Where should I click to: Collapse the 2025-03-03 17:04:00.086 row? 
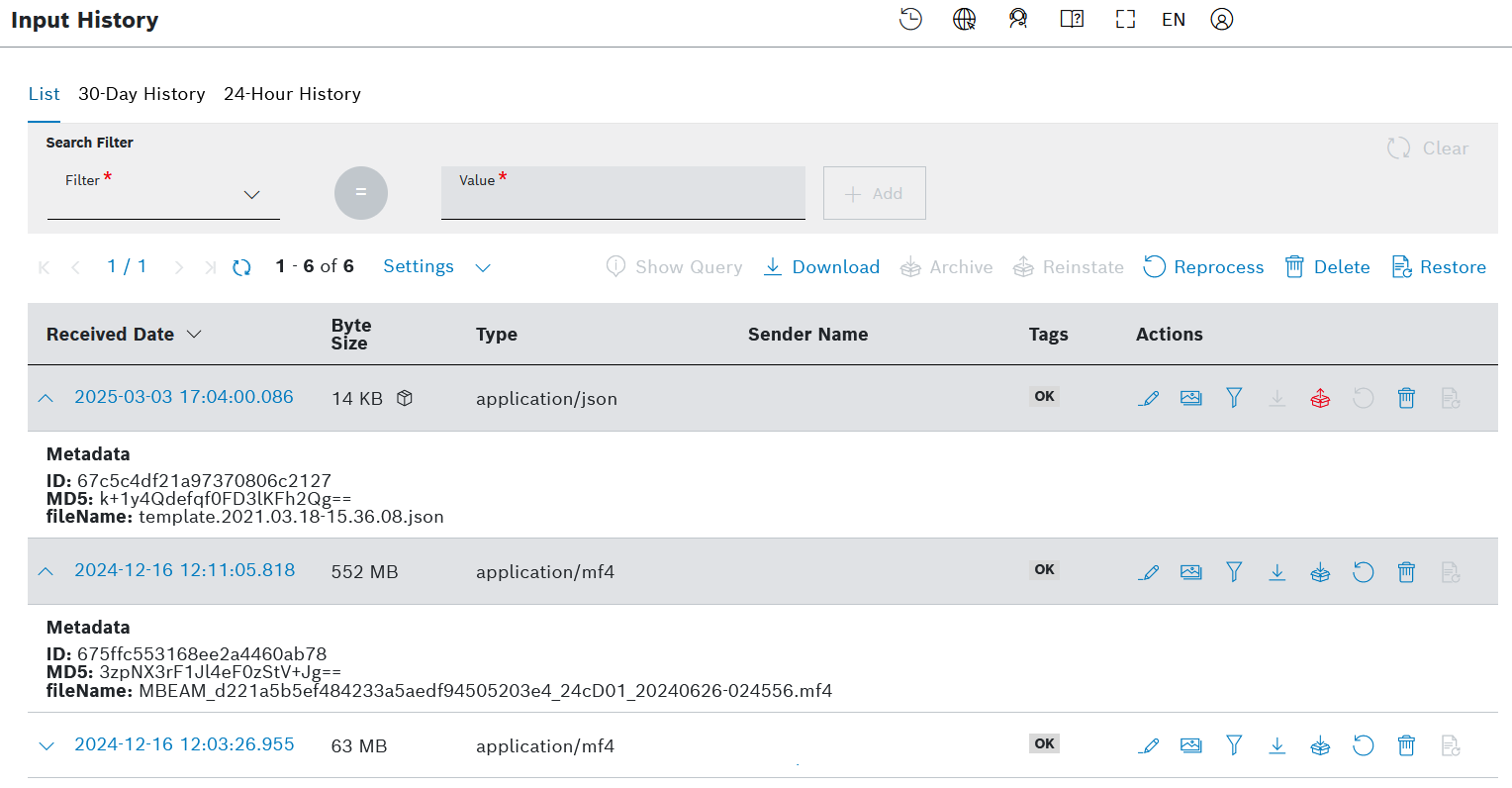click(x=46, y=398)
